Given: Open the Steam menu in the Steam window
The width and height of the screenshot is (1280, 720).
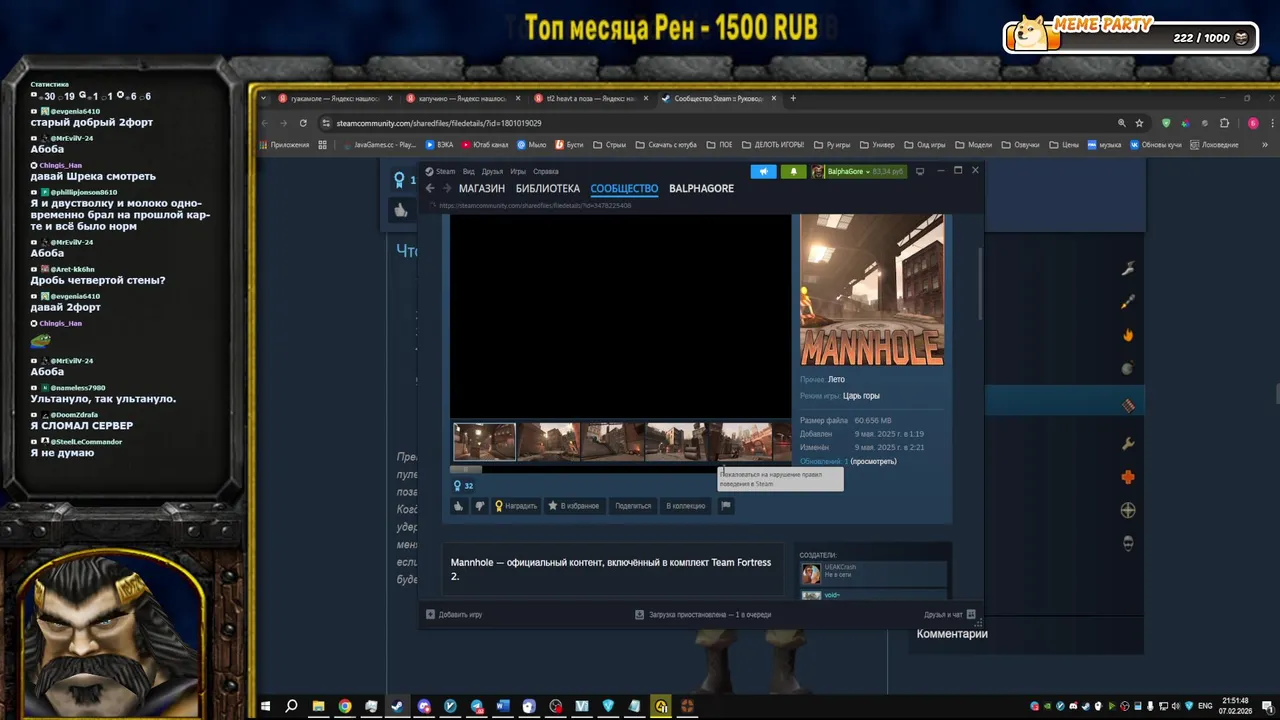Looking at the screenshot, I should point(440,171).
